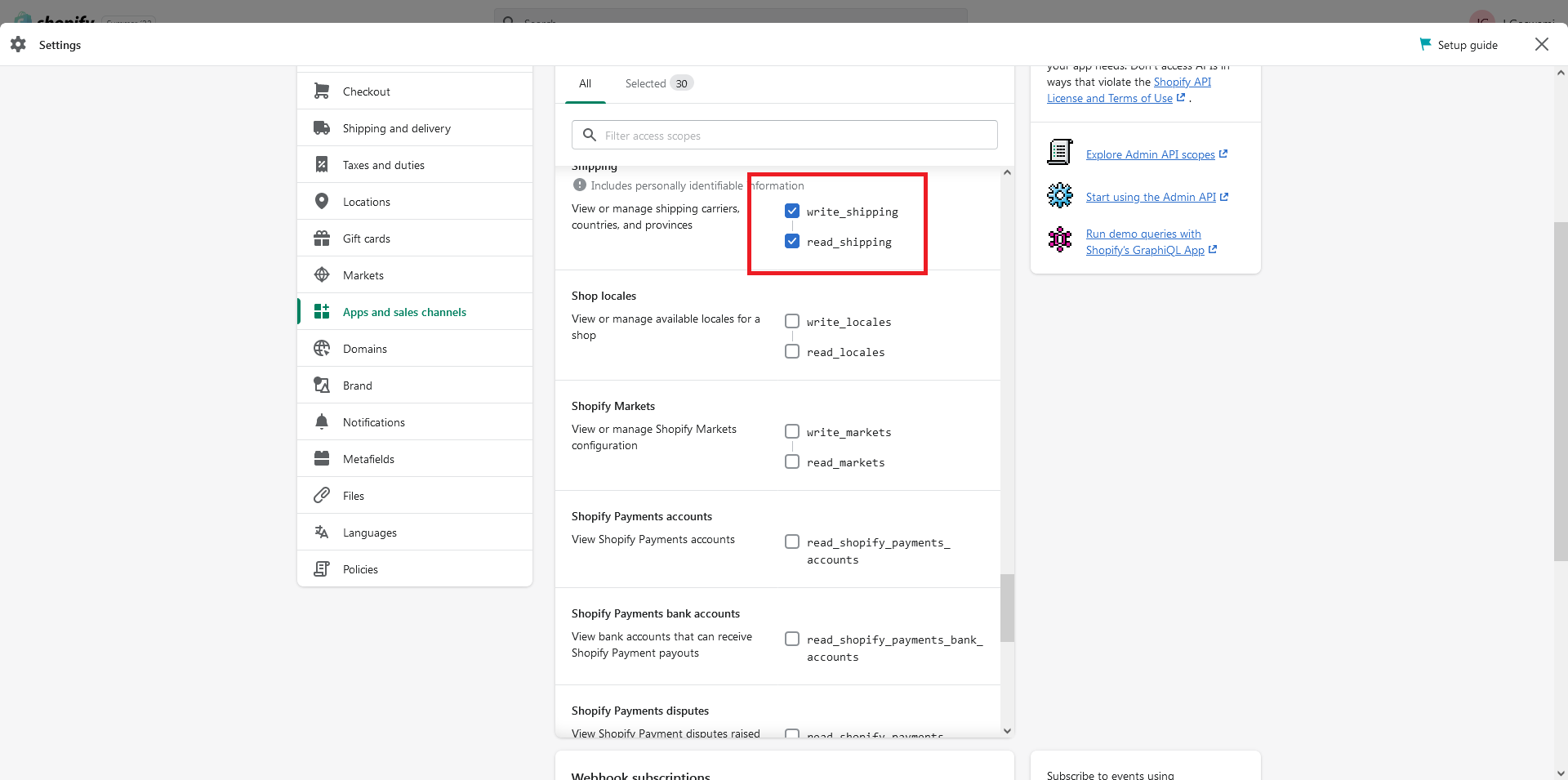
Task: Click the Explore Admin API scopes document icon
Action: [x=1060, y=152]
